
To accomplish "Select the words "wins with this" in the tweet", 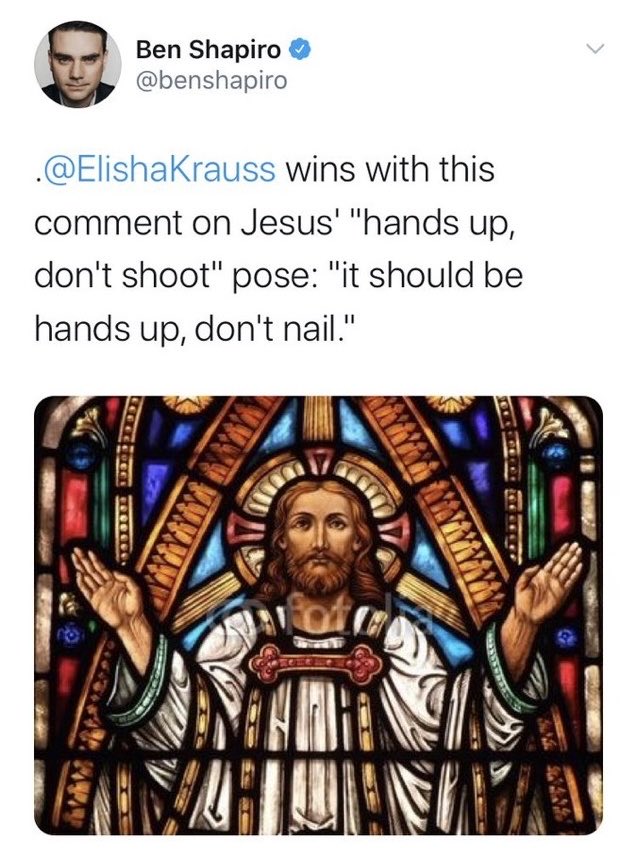I will click(x=390, y=169).
